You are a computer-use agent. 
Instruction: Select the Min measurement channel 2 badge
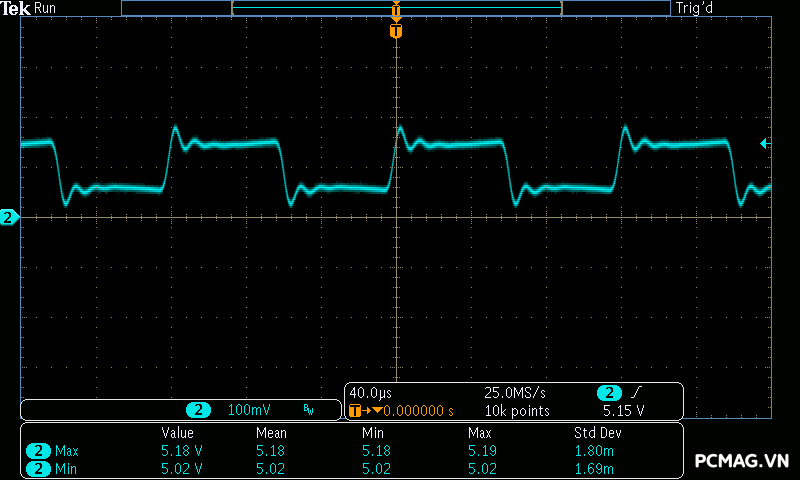39,468
